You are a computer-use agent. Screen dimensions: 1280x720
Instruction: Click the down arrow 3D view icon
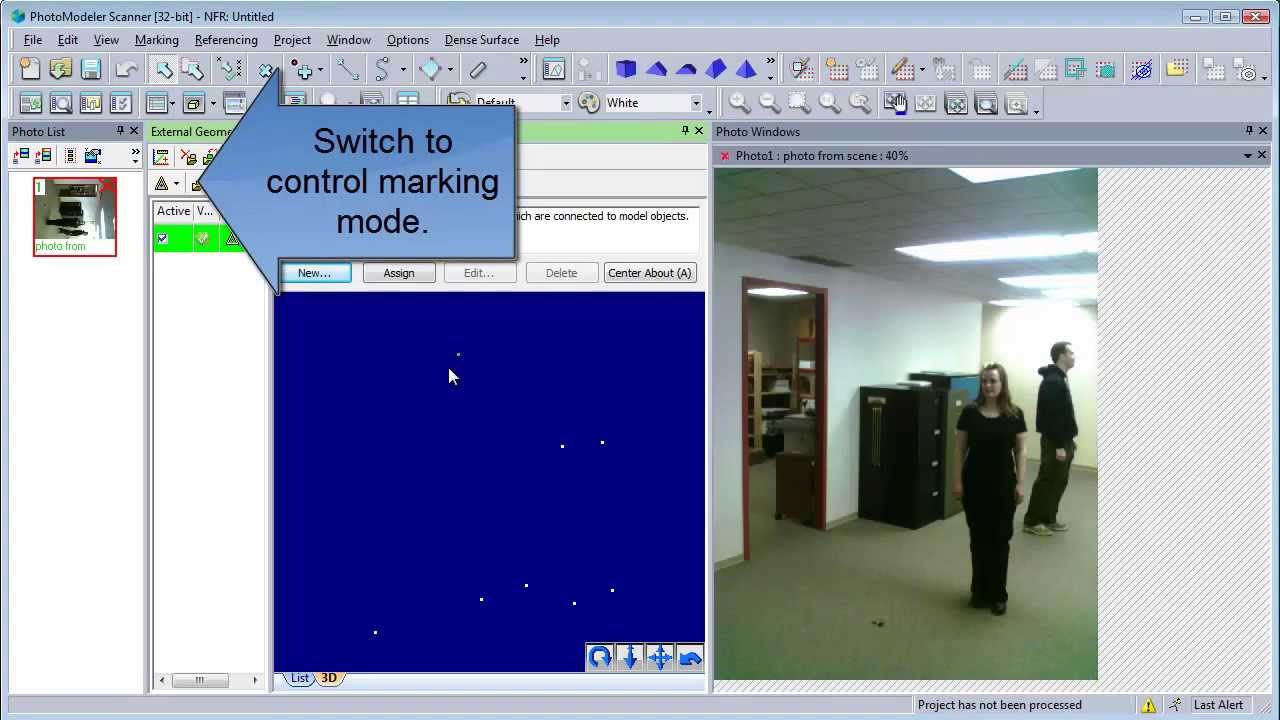(x=630, y=657)
